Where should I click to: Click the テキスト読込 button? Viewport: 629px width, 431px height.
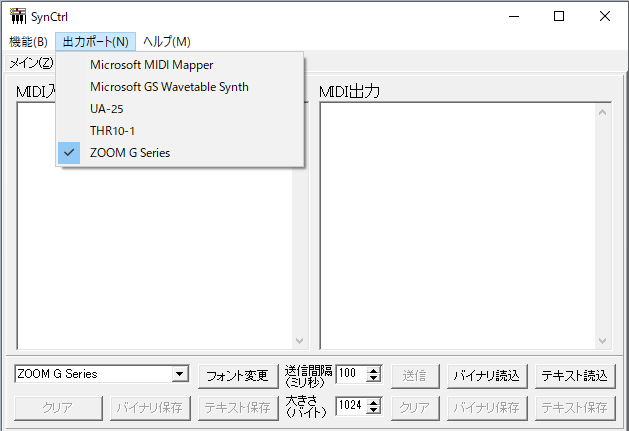[x=575, y=376]
